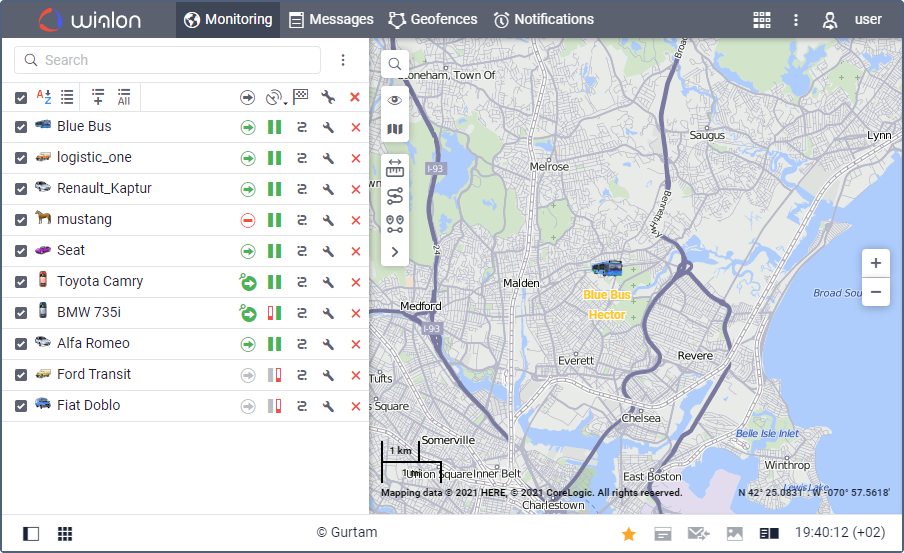The width and height of the screenshot is (904, 553).
Task: Open options menu beside search field
Action: click(x=343, y=60)
